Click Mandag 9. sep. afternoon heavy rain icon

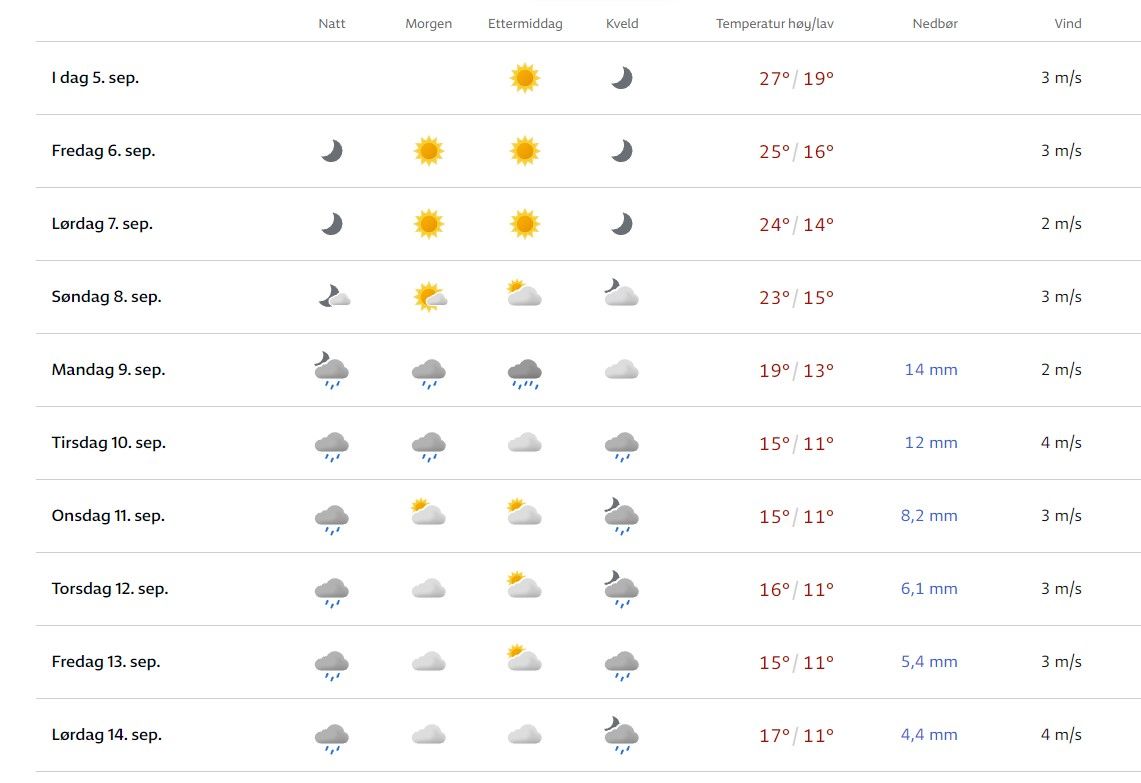click(x=525, y=372)
